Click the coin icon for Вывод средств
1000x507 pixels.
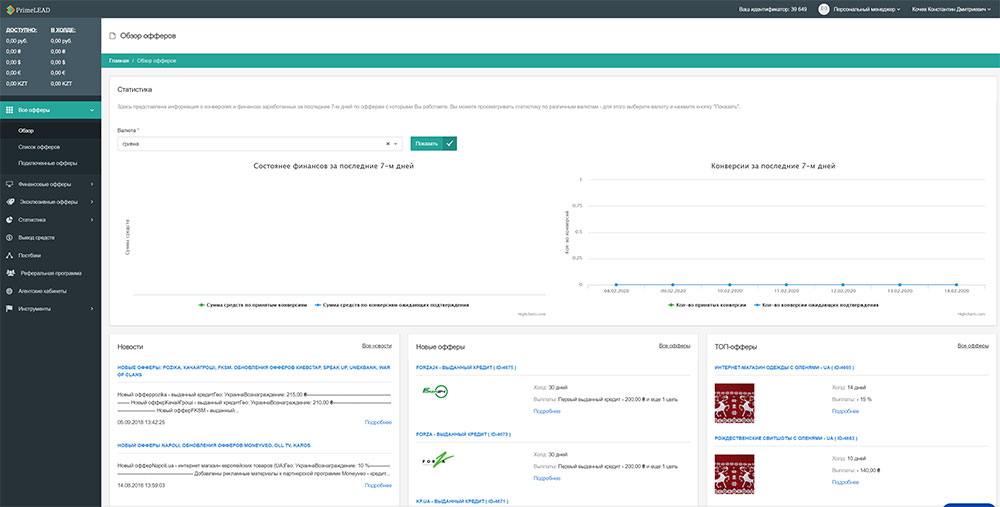point(10,237)
